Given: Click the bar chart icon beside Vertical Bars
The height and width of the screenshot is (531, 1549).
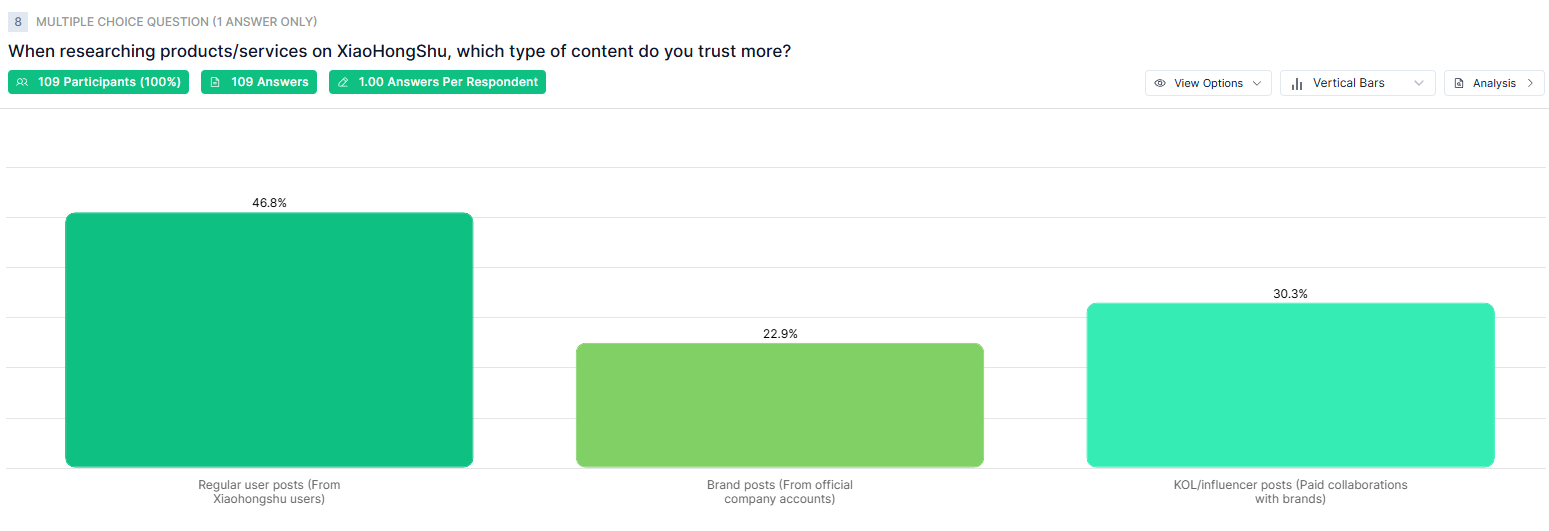Looking at the screenshot, I should tap(1297, 83).
